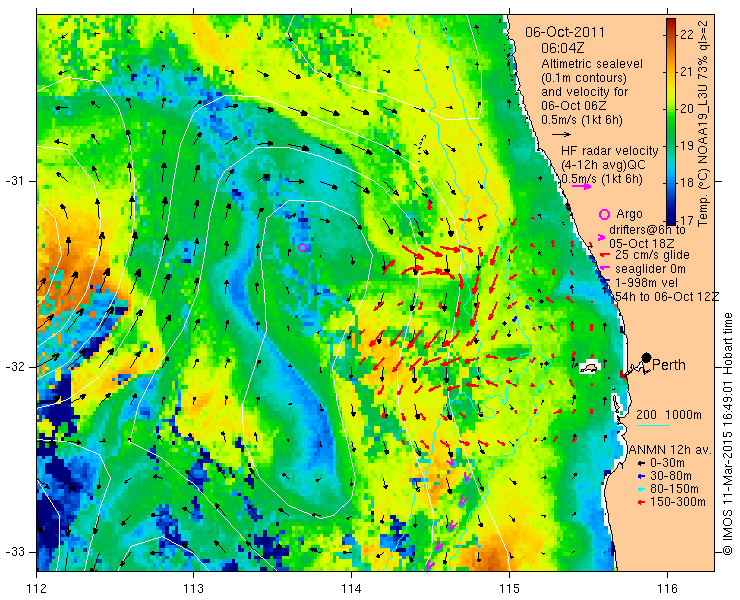Click the magenta HF radar arrow legend
740x600 pixels.
(x=581, y=186)
